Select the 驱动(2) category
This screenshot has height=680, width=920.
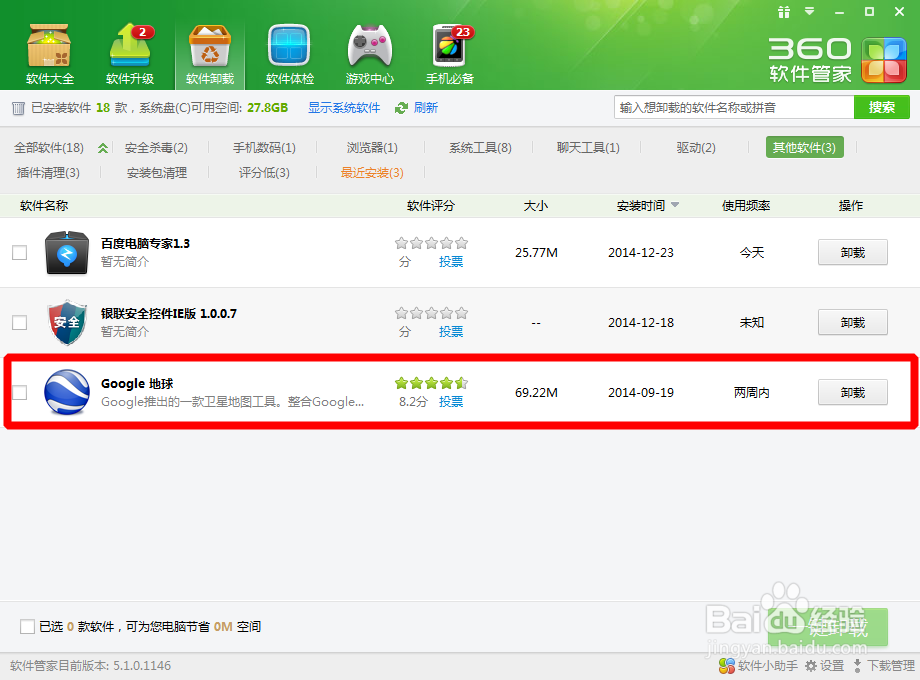tap(696, 148)
